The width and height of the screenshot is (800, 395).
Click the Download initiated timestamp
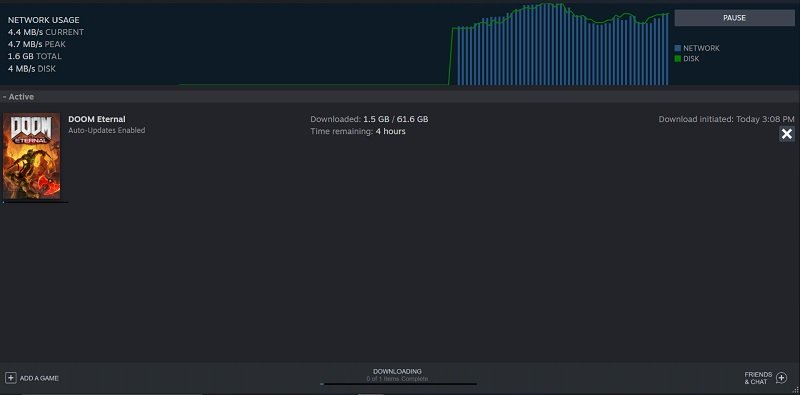pyautogui.click(x=726, y=119)
